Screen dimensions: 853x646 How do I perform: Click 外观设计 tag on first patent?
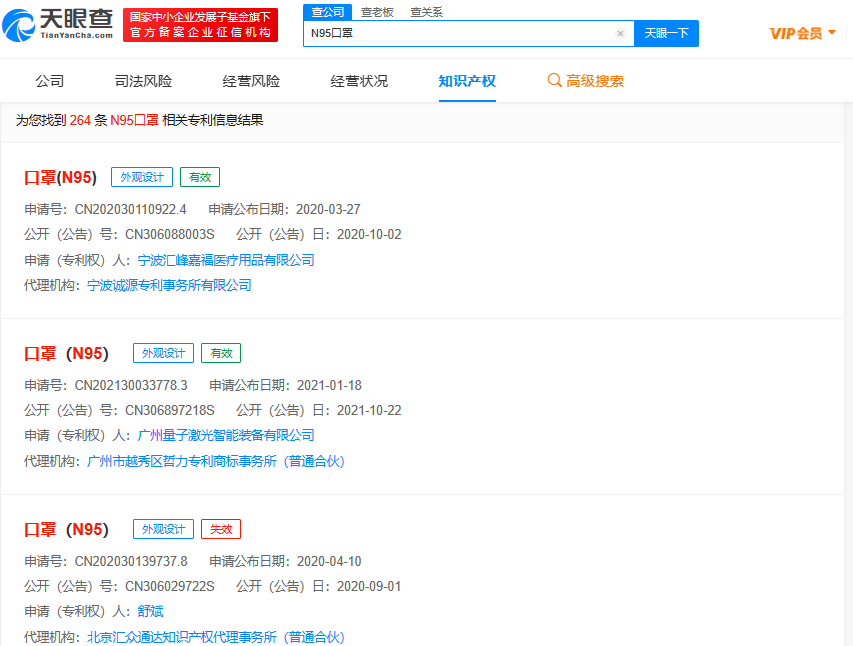(142, 177)
